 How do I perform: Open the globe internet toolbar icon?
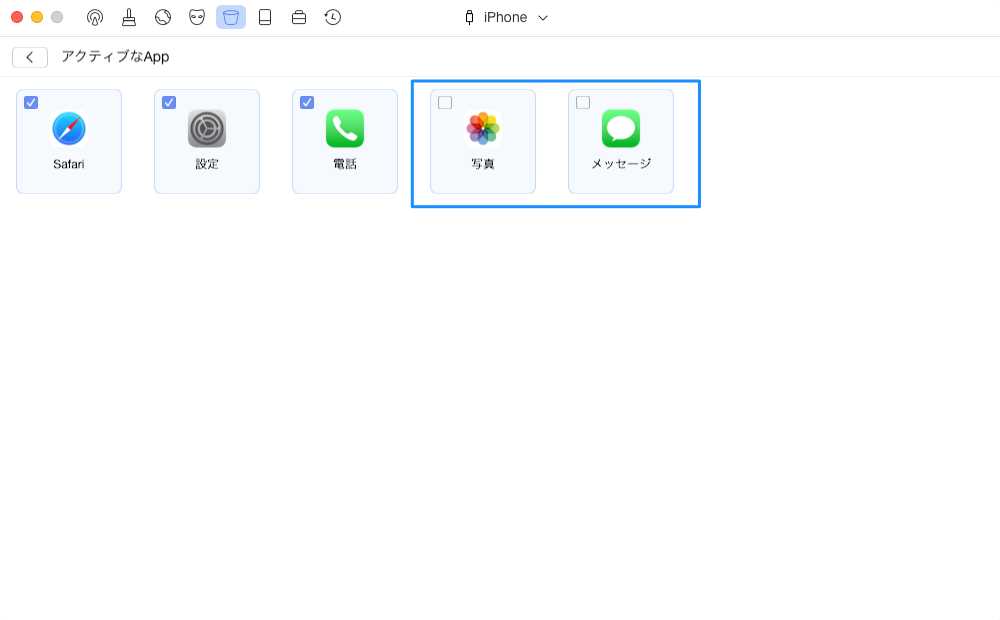pos(163,17)
